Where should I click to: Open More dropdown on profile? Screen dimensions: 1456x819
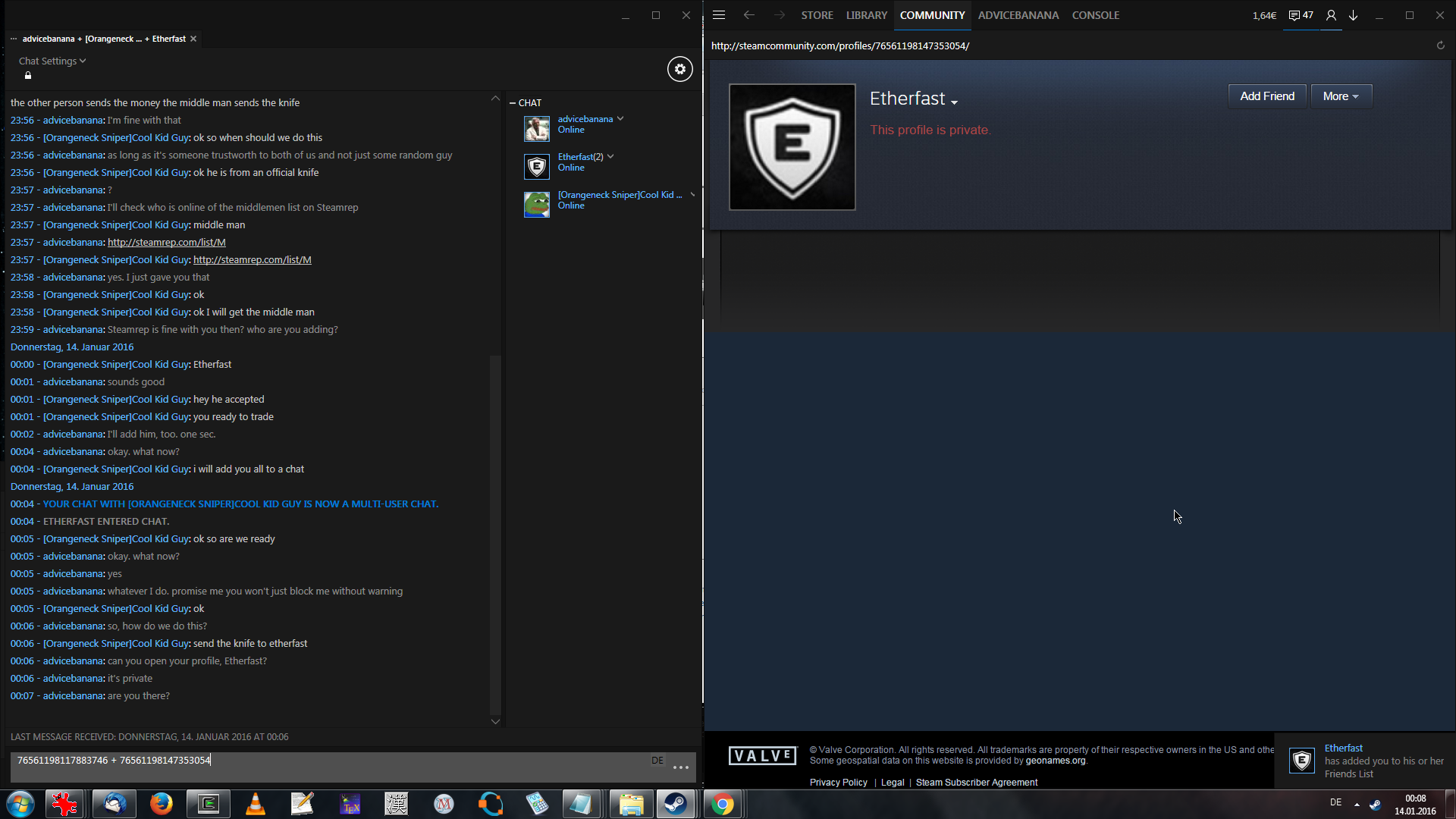1340,96
